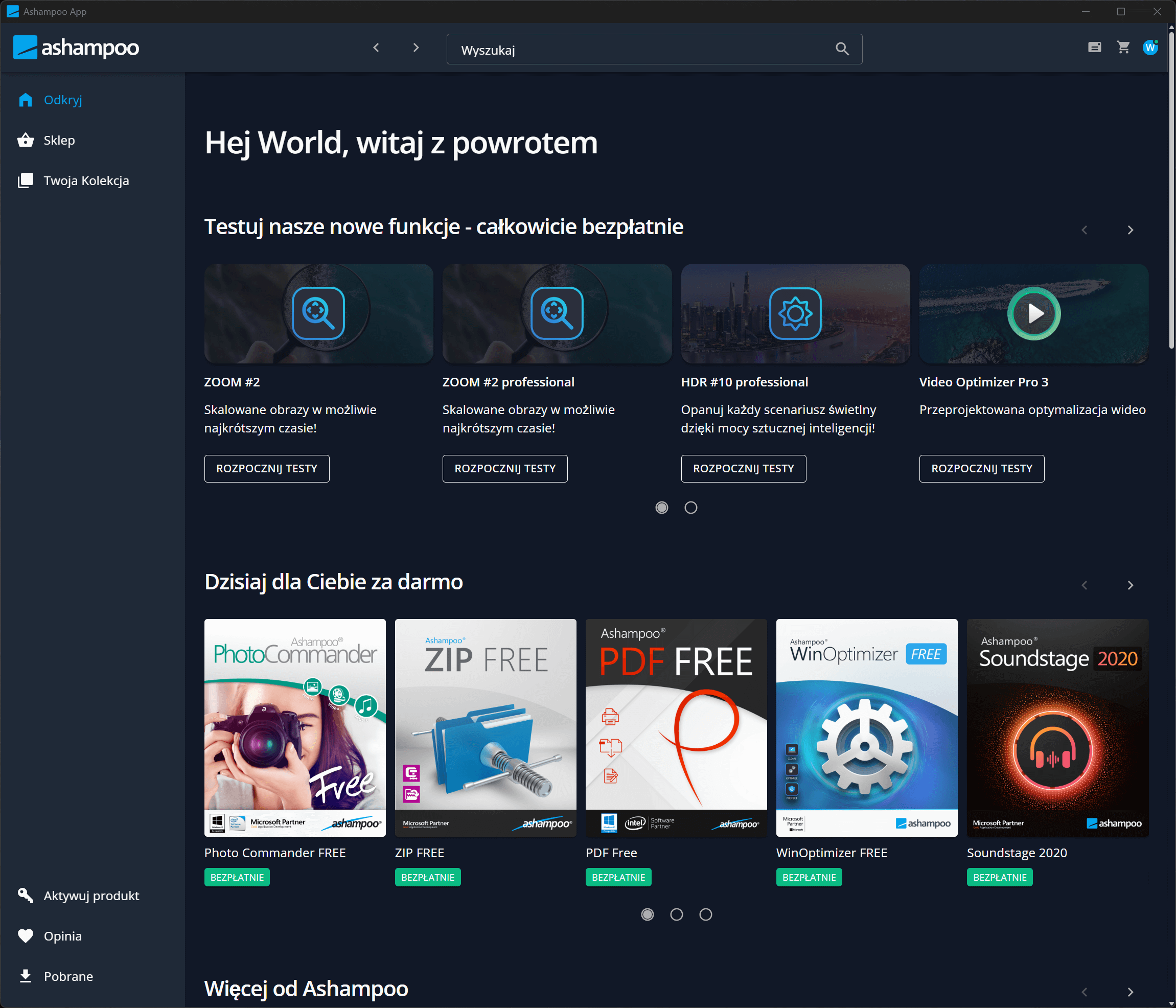Click the WinOptimizer FREE product name
The width and height of the screenshot is (1176, 1008).
pos(832,853)
